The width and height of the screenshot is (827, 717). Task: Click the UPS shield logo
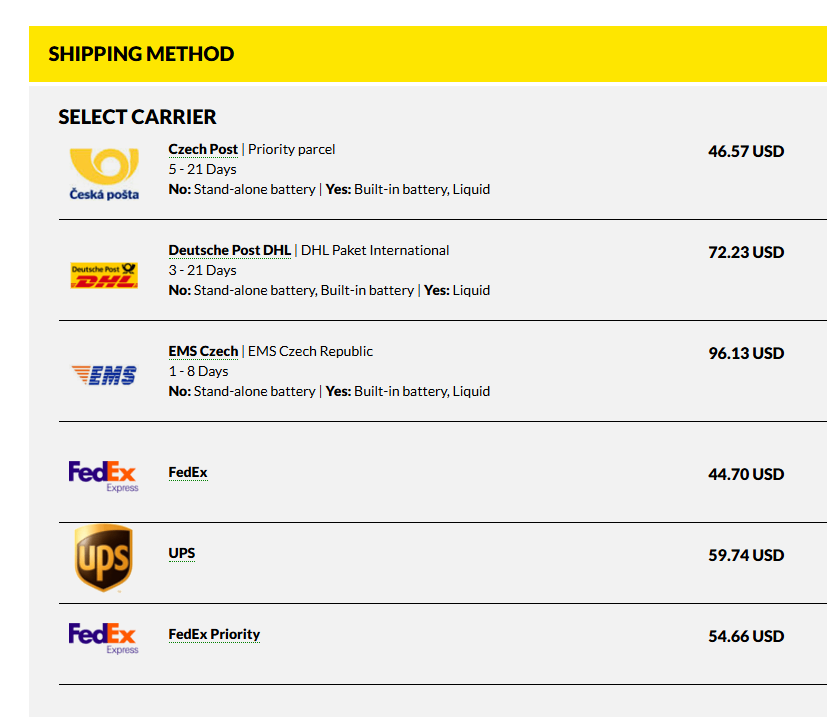[104, 557]
